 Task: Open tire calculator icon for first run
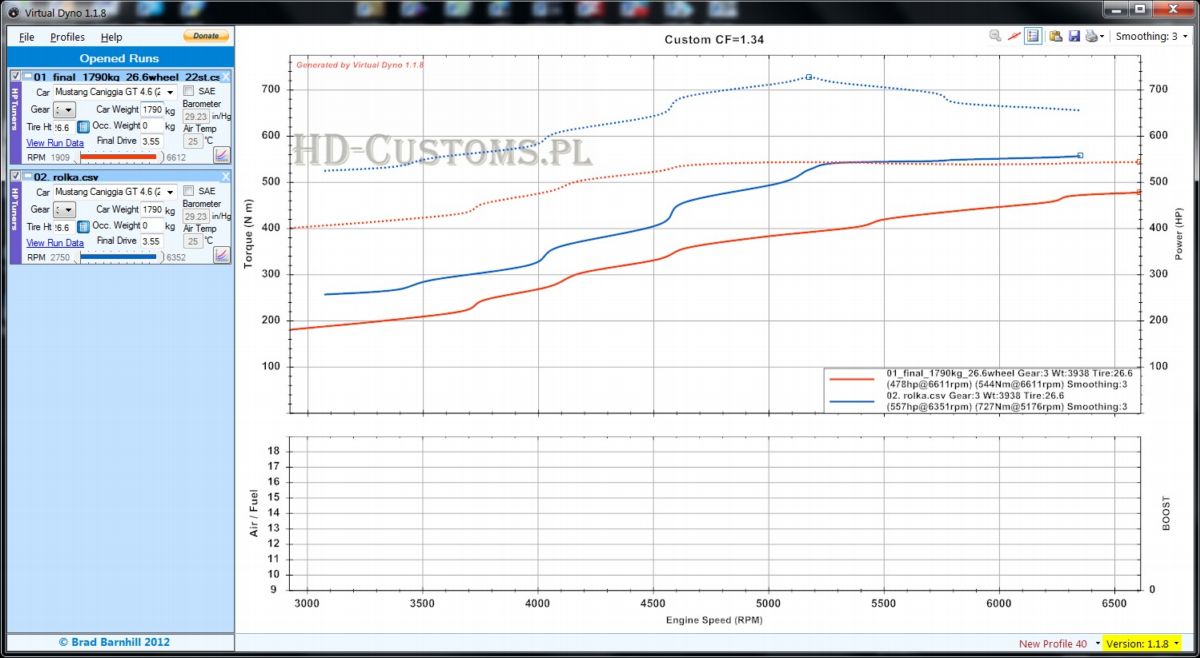pos(84,127)
